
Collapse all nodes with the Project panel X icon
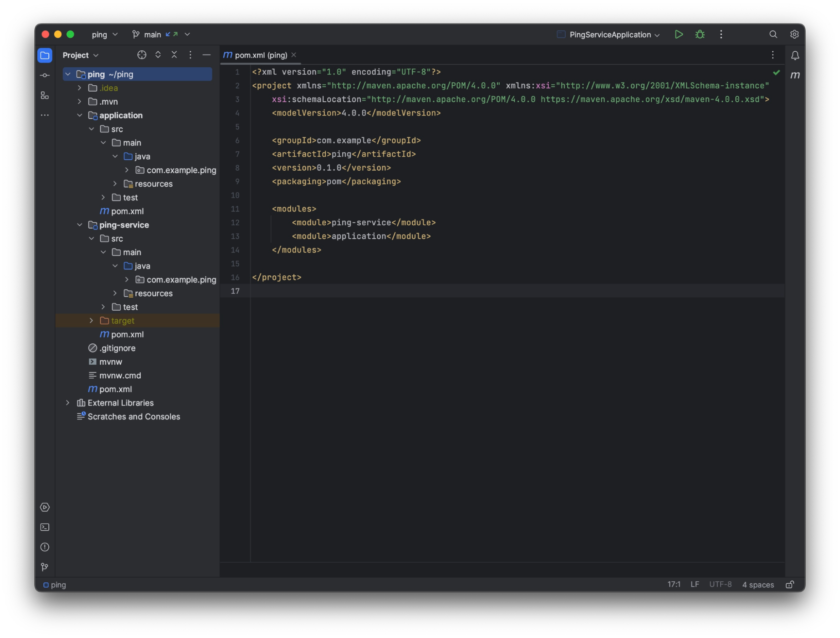coord(175,55)
